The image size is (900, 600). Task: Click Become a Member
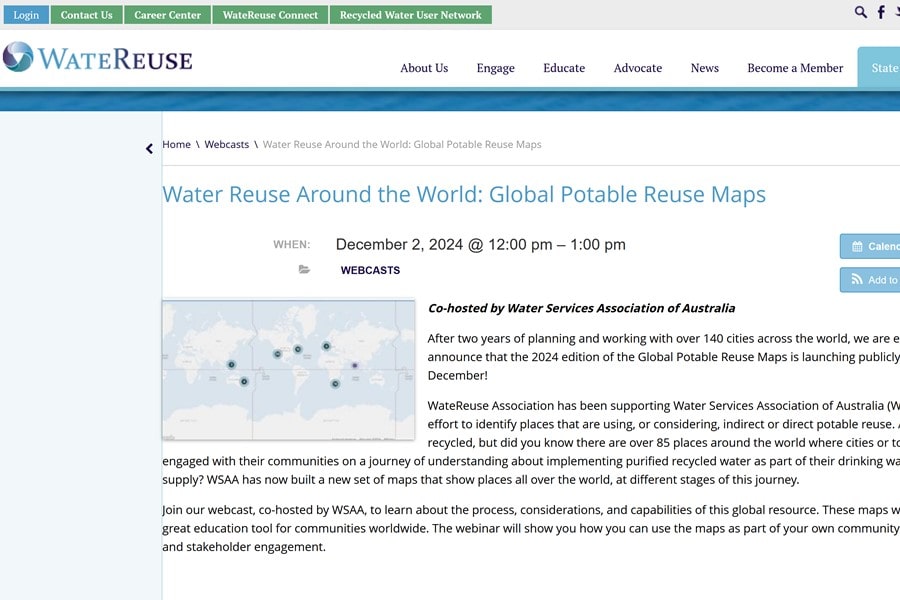pos(795,68)
